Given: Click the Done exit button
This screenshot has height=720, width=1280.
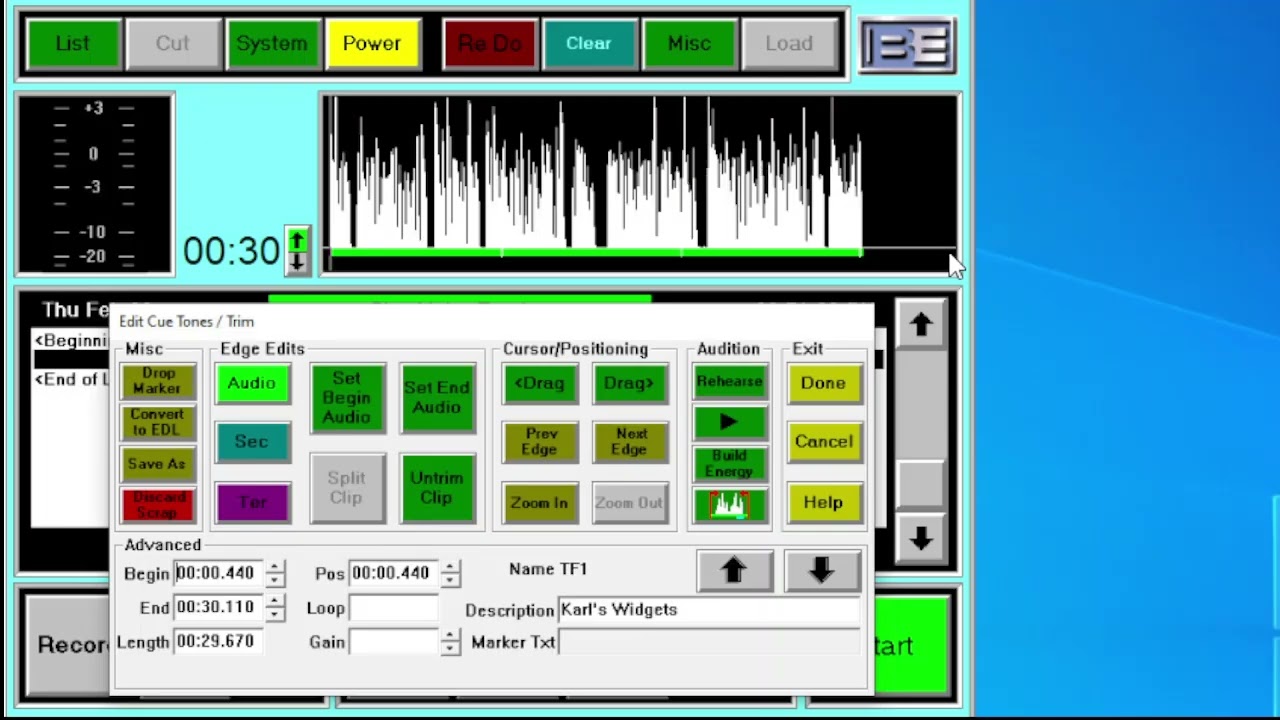Looking at the screenshot, I should click(x=823, y=384).
